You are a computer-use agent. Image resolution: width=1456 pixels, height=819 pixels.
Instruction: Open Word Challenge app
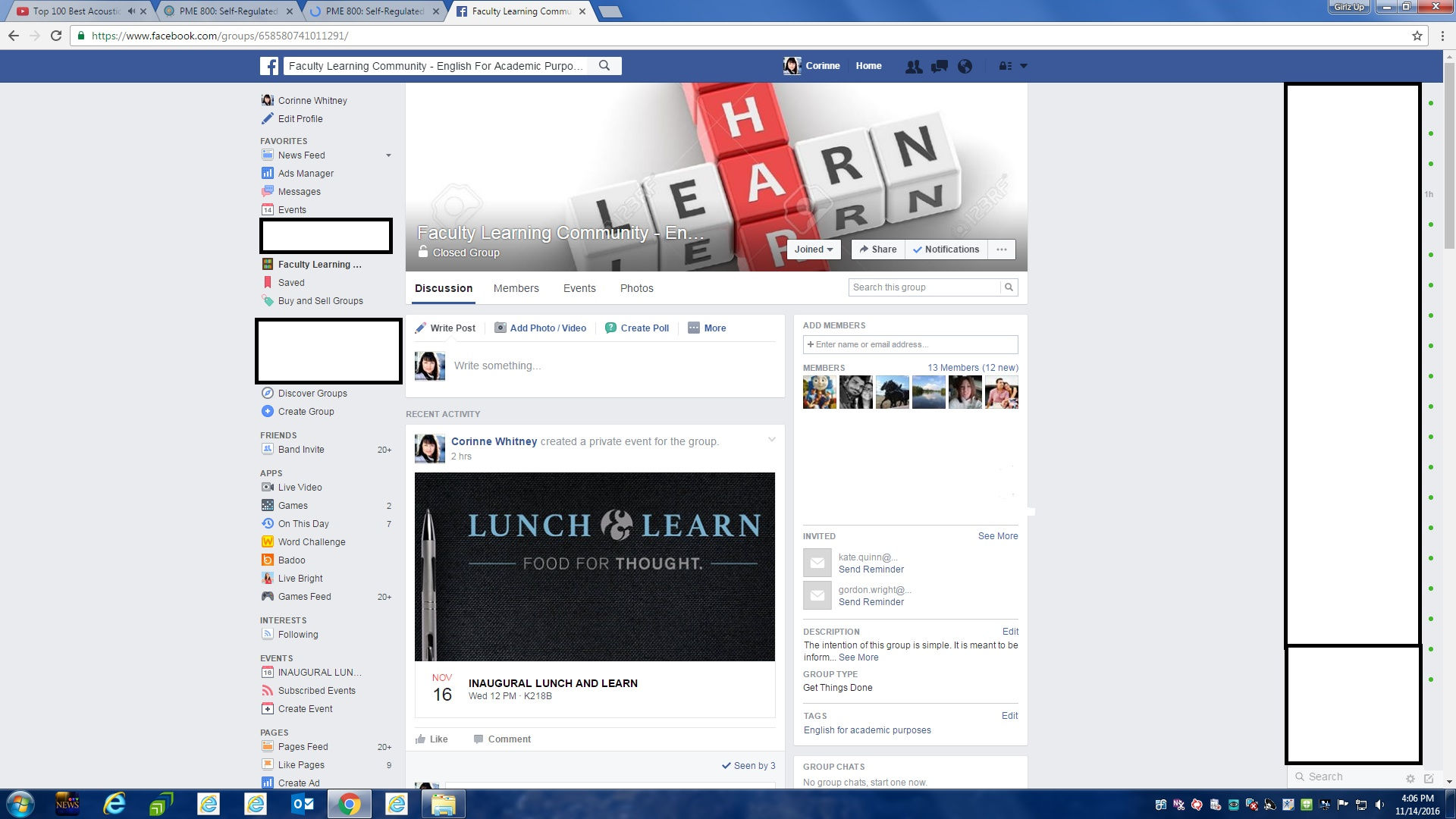tap(311, 542)
